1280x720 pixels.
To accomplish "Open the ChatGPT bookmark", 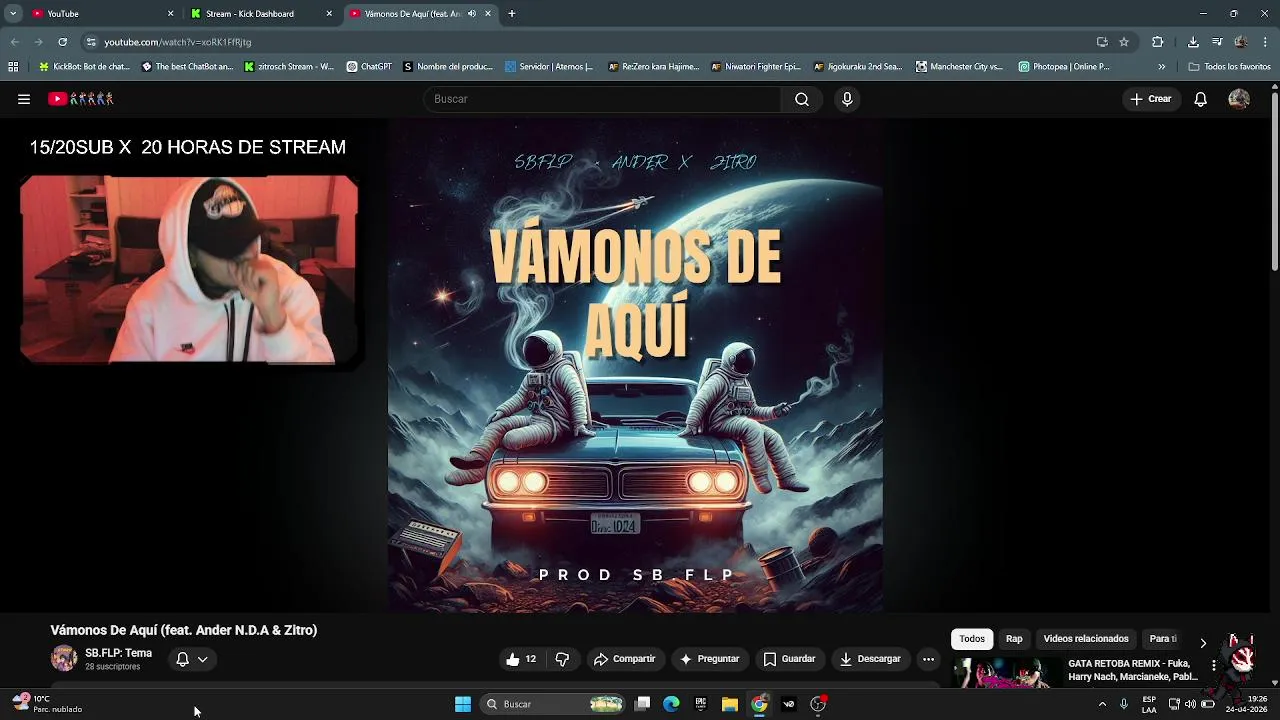I will [369, 67].
